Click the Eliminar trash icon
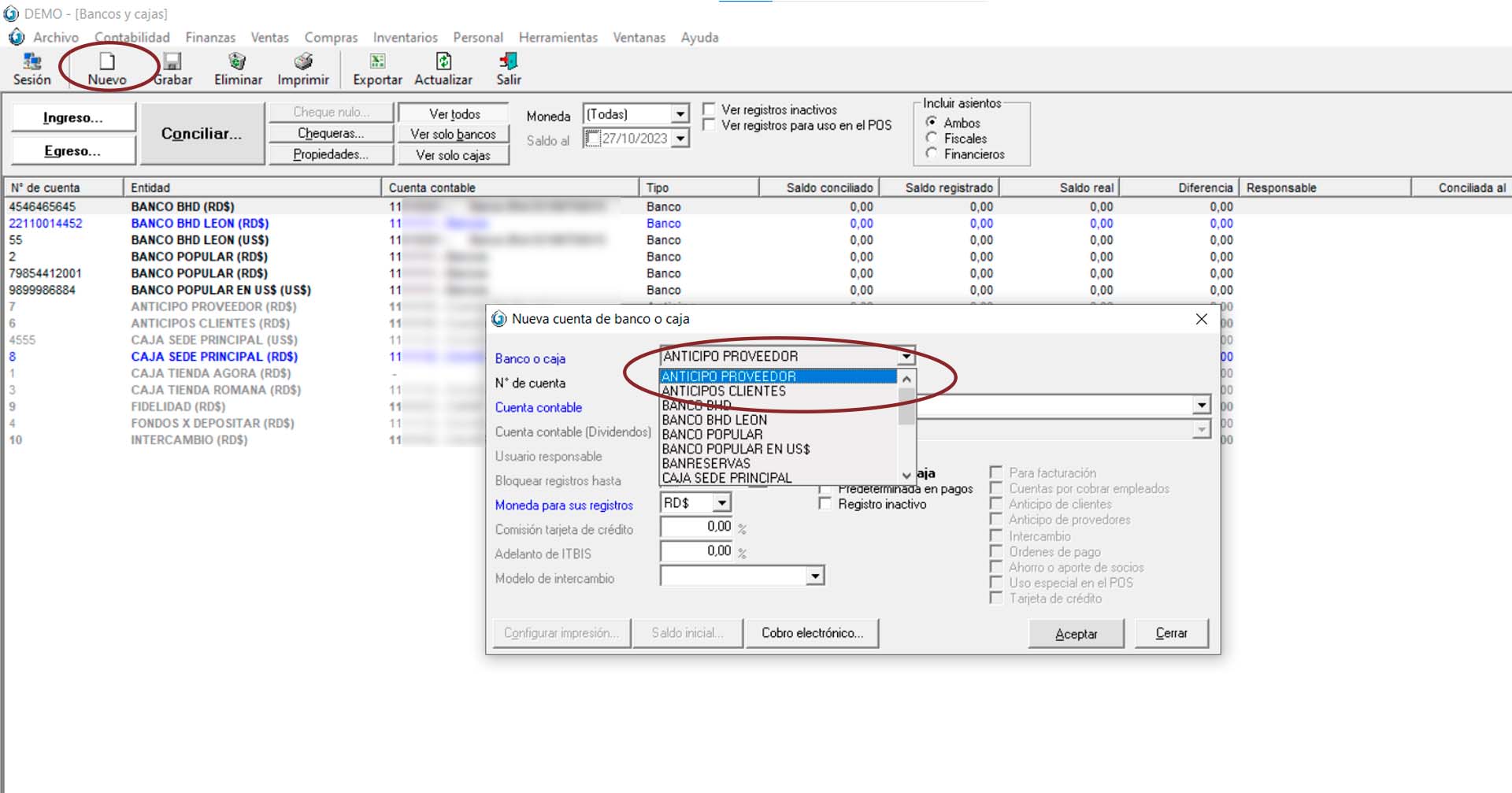 tap(237, 61)
